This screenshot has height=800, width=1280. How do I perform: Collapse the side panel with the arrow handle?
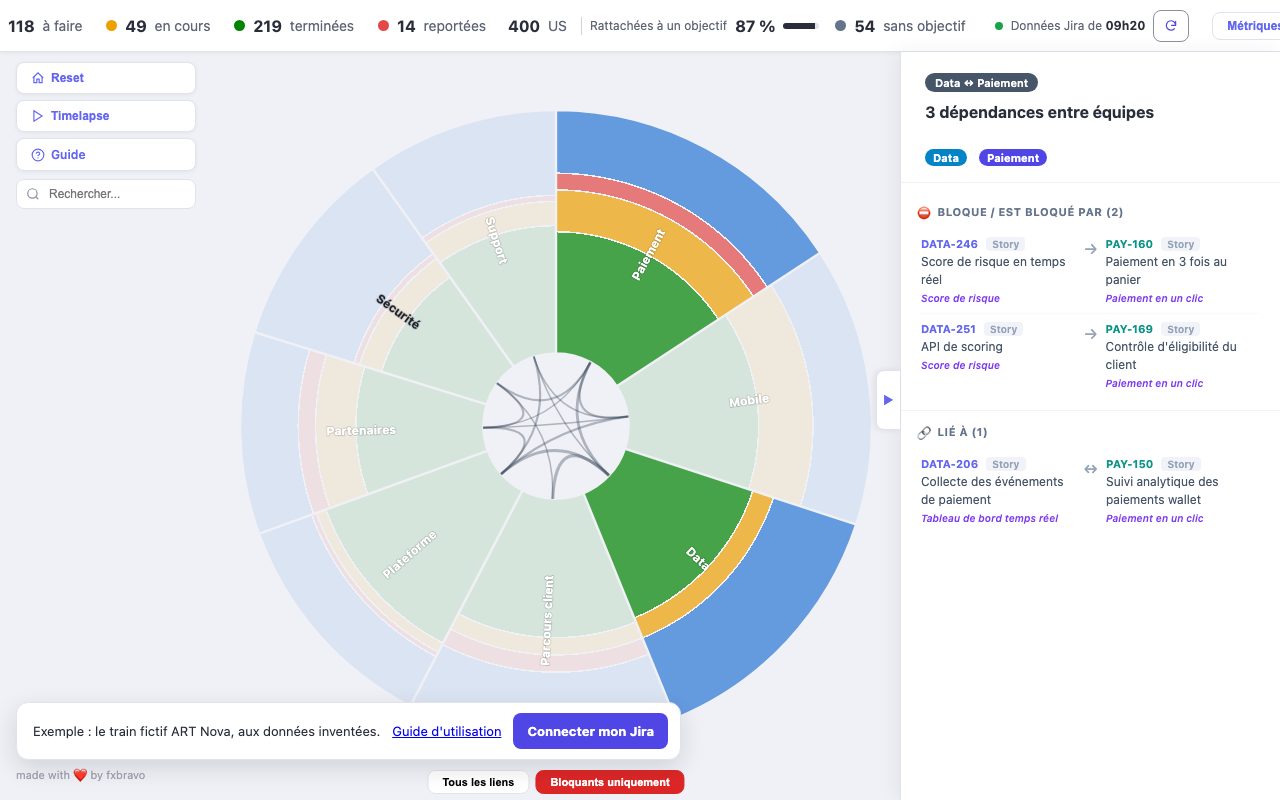888,400
